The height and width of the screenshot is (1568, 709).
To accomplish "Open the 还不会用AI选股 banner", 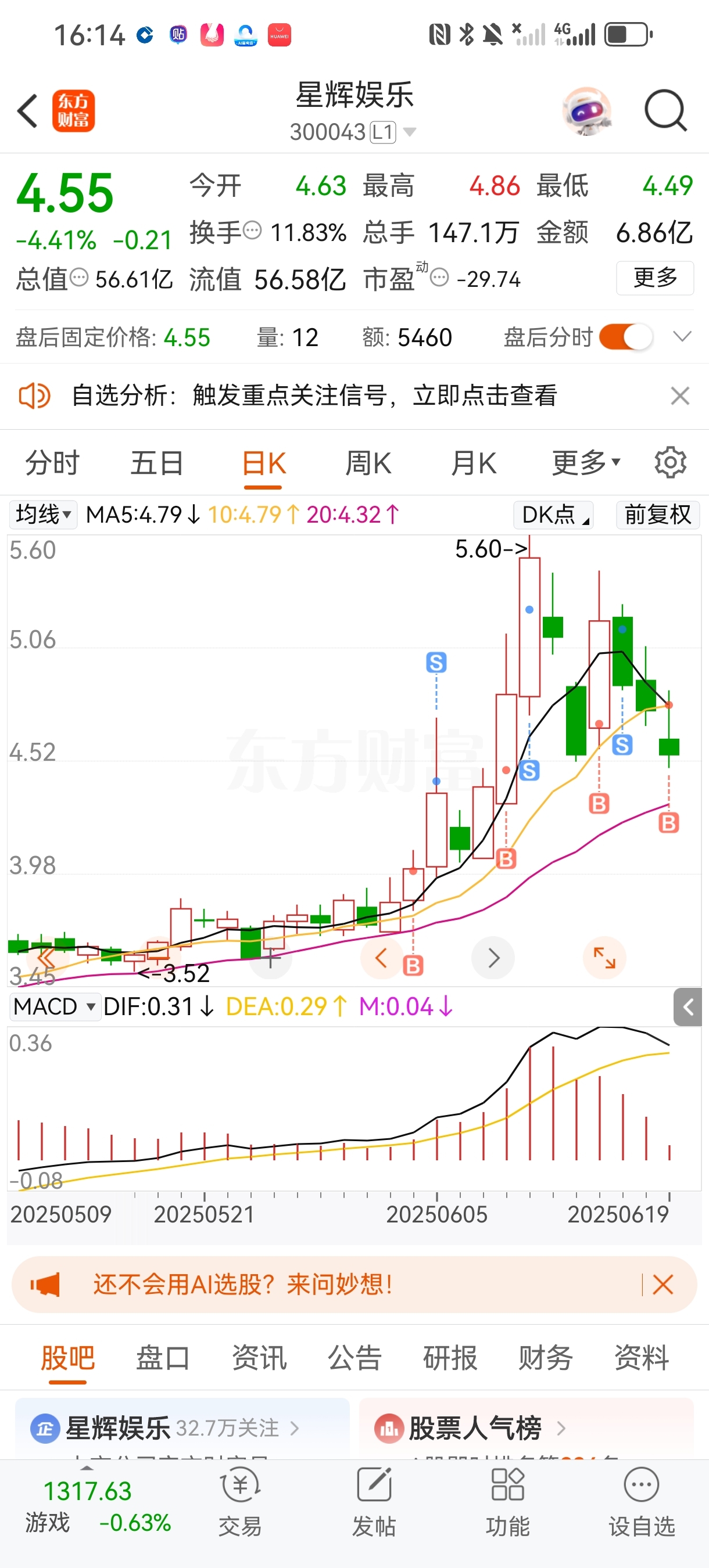I will pyautogui.click(x=354, y=1285).
